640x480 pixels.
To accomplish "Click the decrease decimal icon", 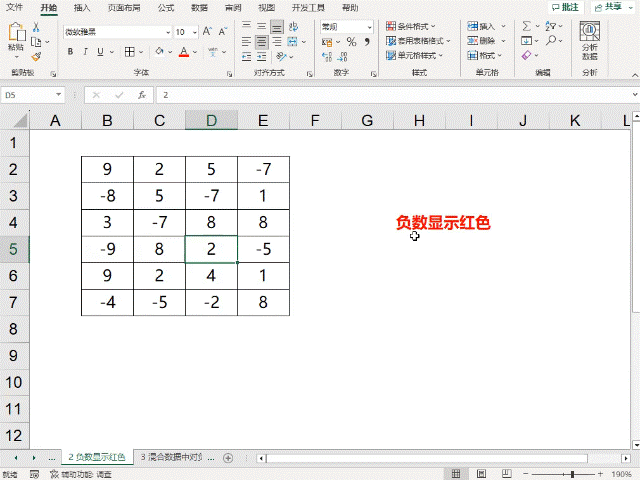I will pos(342,57).
